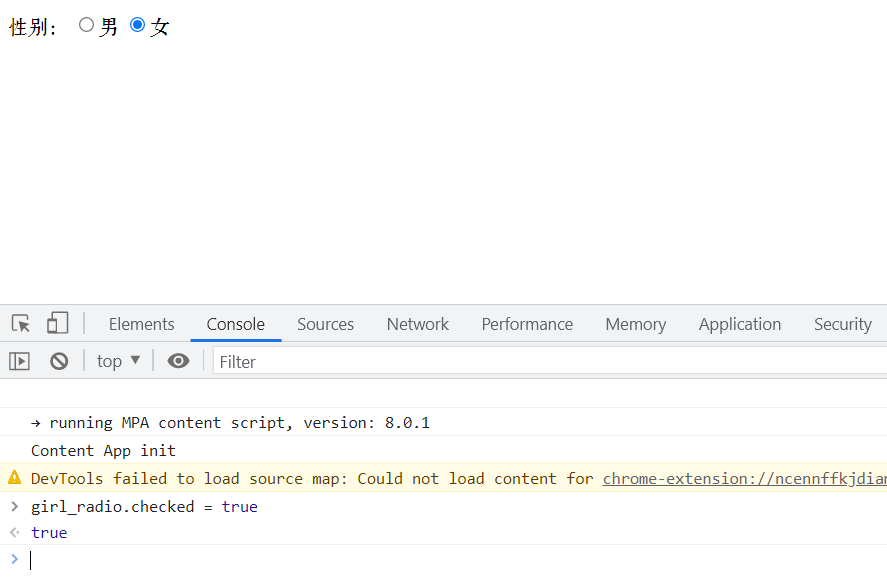
Task: Clear the console with the ban icon
Action: coord(59,361)
